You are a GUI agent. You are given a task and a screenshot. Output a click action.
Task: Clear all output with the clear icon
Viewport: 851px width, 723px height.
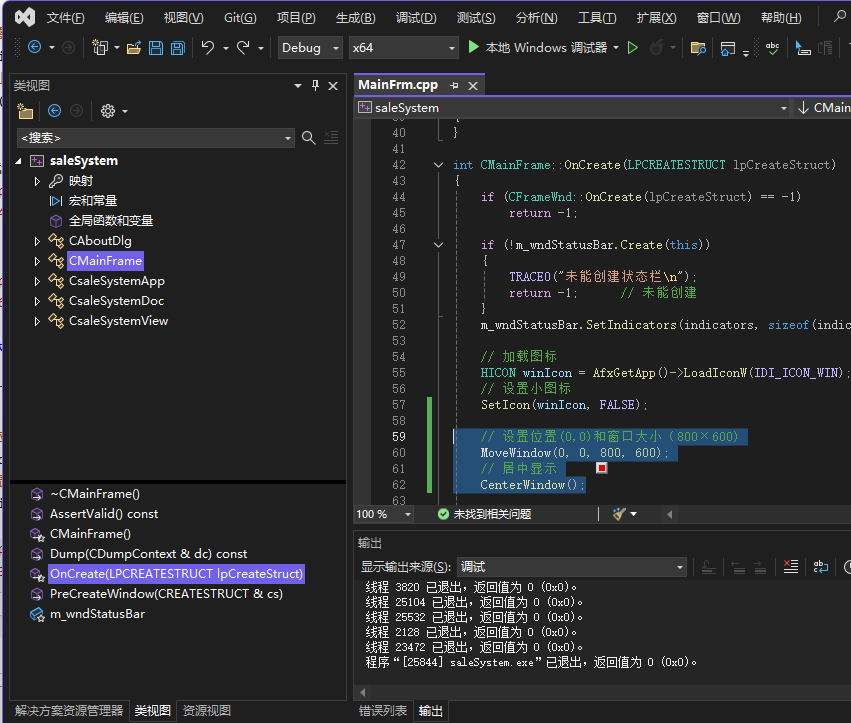point(791,567)
